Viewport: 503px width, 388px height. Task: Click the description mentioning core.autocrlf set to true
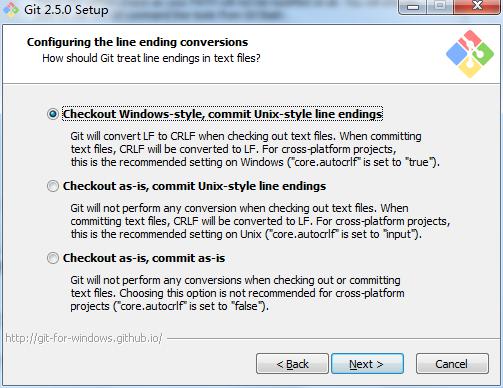coord(255,149)
